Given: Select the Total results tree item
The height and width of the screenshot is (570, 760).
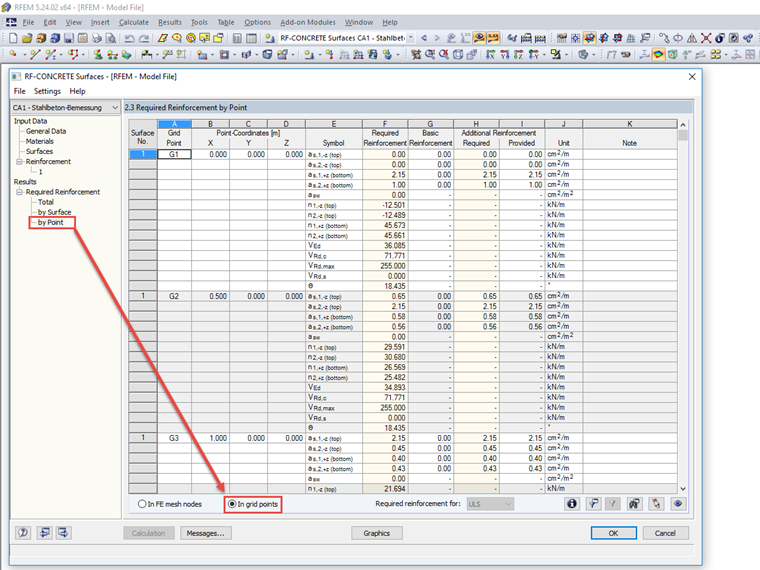Looking at the screenshot, I should pyautogui.click(x=46, y=202).
